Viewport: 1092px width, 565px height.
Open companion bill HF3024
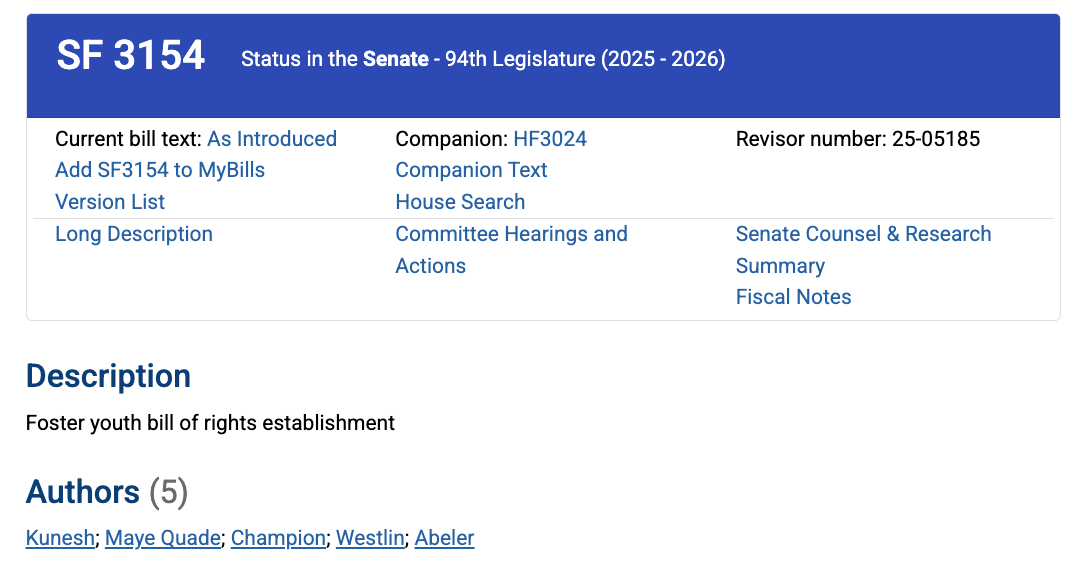pyautogui.click(x=550, y=139)
